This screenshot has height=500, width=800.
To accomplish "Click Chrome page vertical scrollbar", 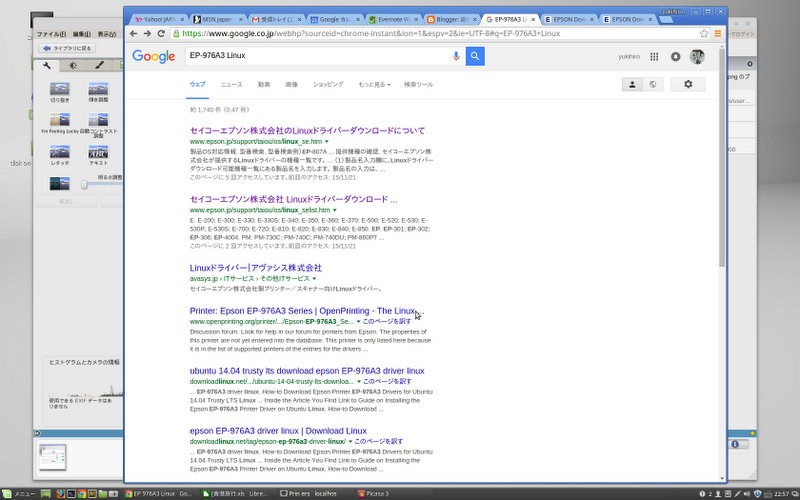I will point(722,158).
